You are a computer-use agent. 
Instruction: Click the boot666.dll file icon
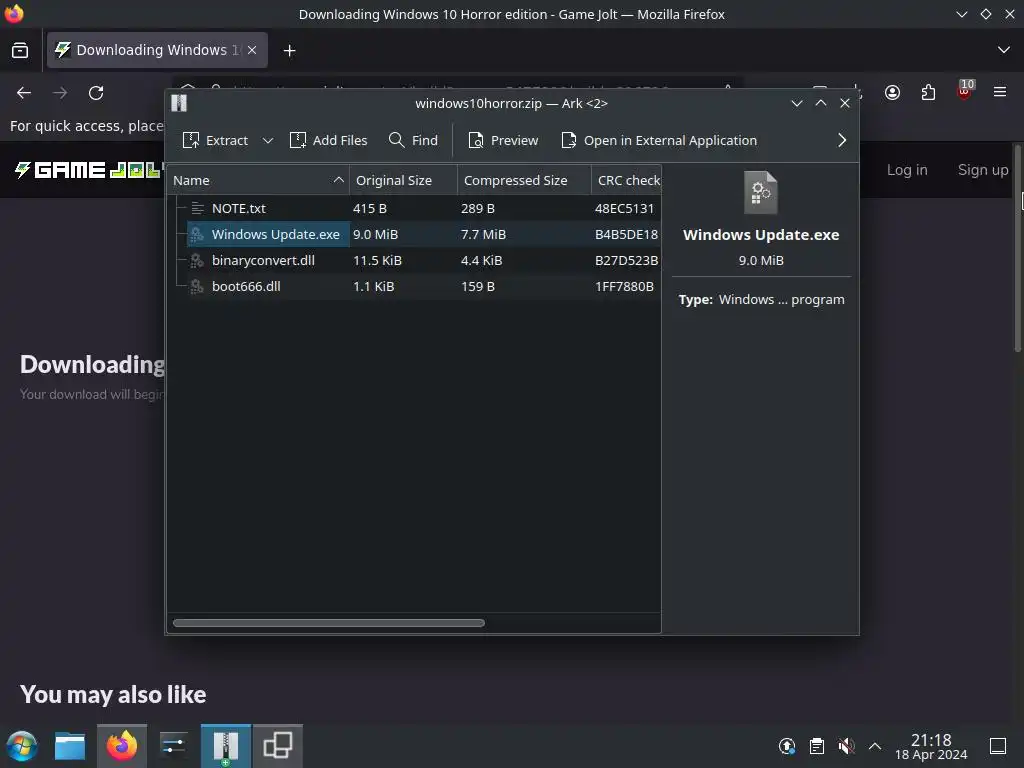(x=197, y=287)
